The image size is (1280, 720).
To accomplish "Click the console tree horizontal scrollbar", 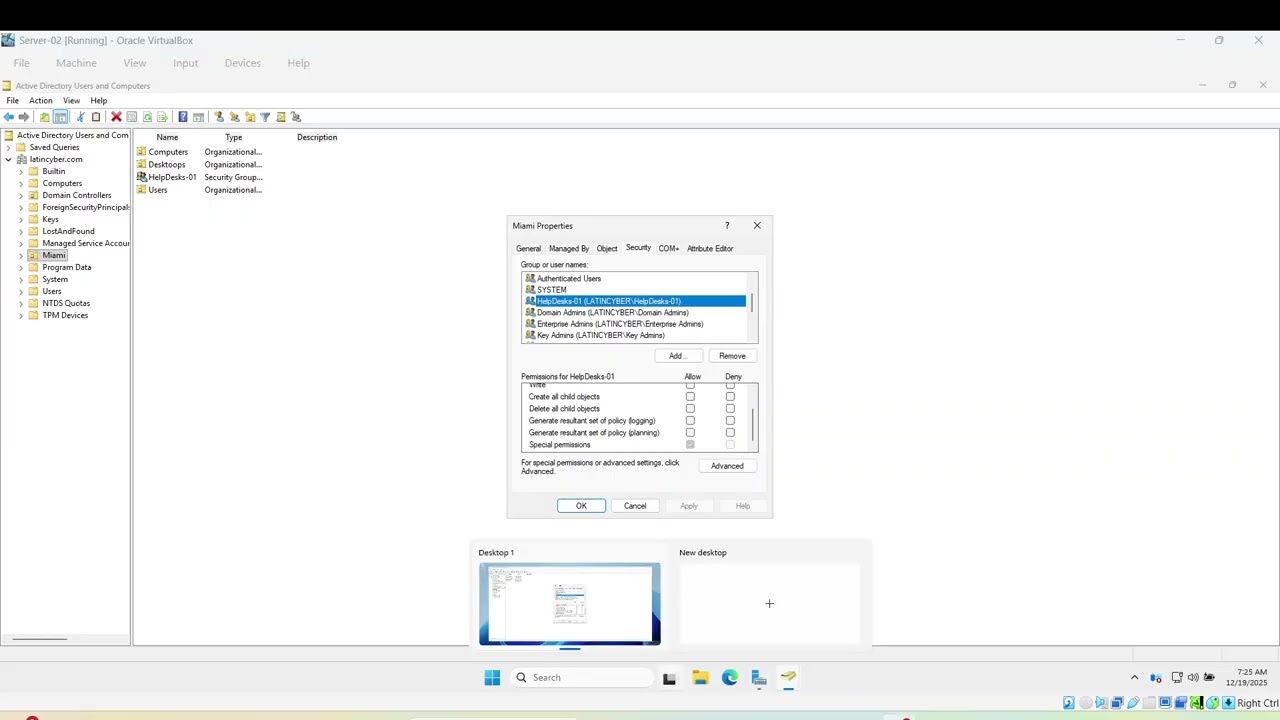I will (39, 639).
